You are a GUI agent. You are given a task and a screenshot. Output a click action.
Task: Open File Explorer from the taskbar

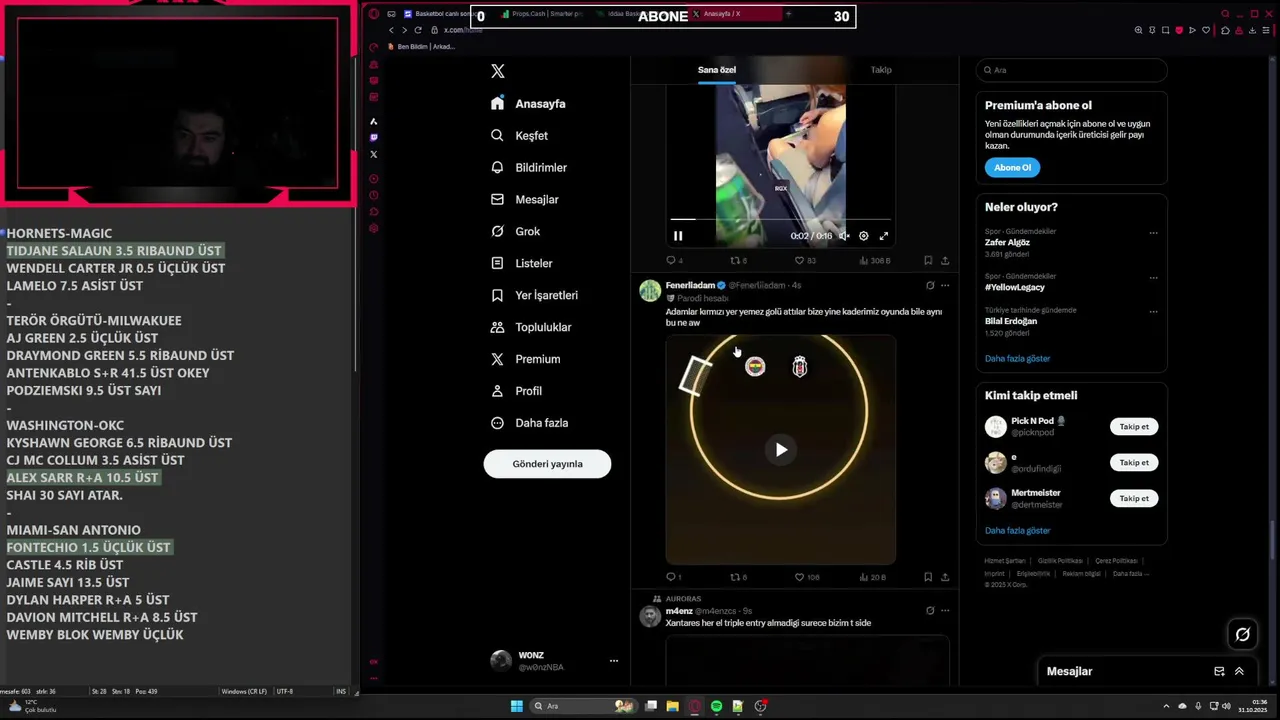tap(673, 706)
